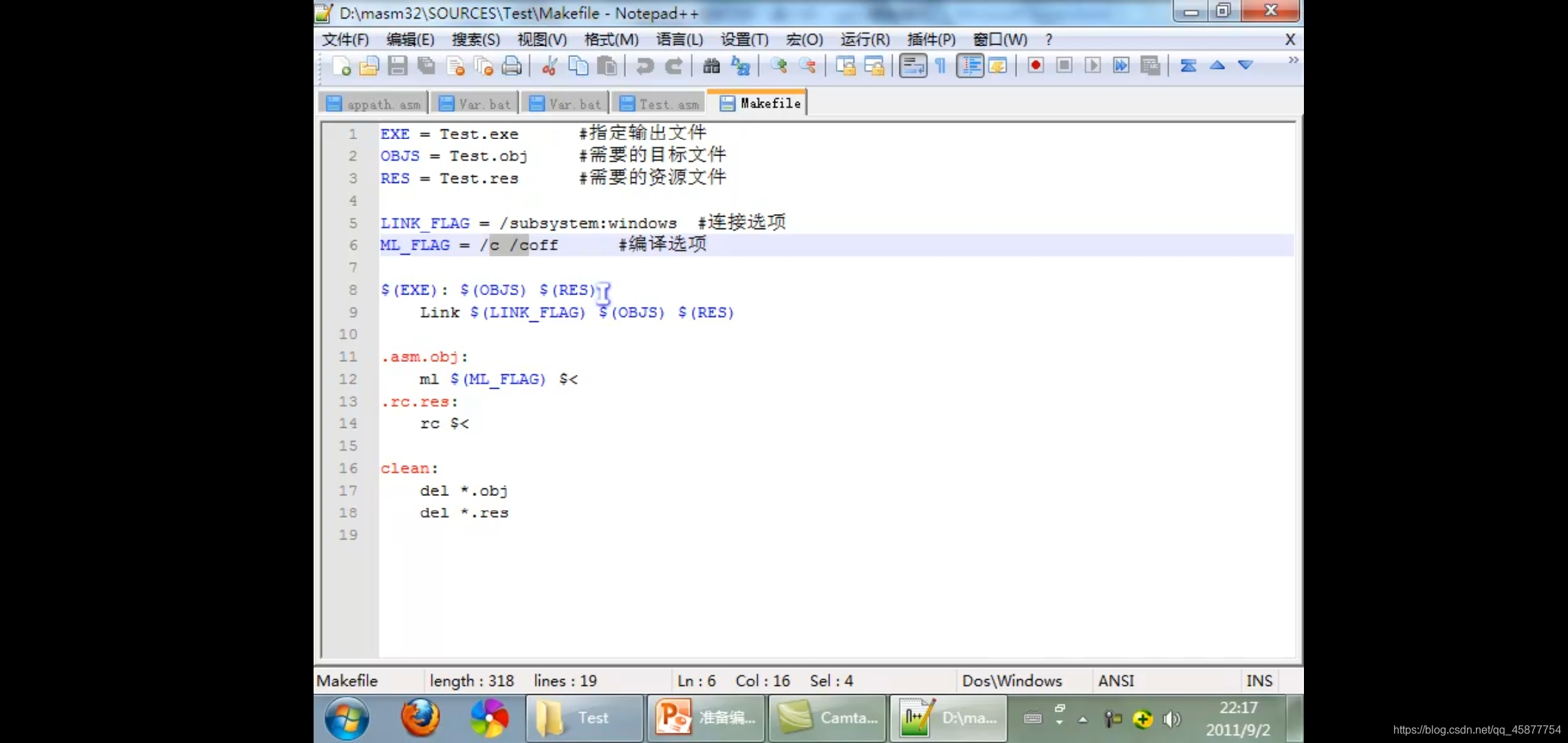Click the volume speaker tray icon

(x=1171, y=720)
